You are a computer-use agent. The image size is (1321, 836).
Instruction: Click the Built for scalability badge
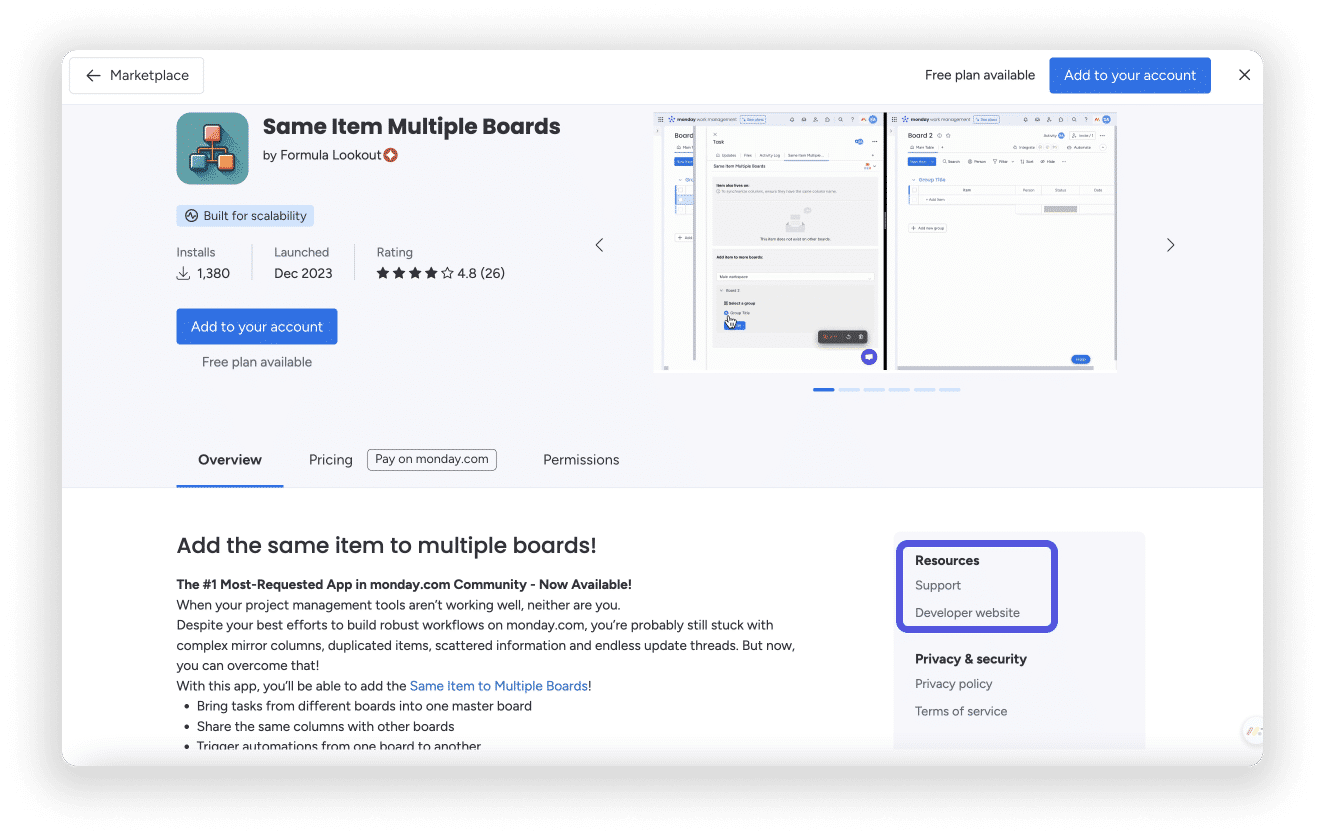245,216
